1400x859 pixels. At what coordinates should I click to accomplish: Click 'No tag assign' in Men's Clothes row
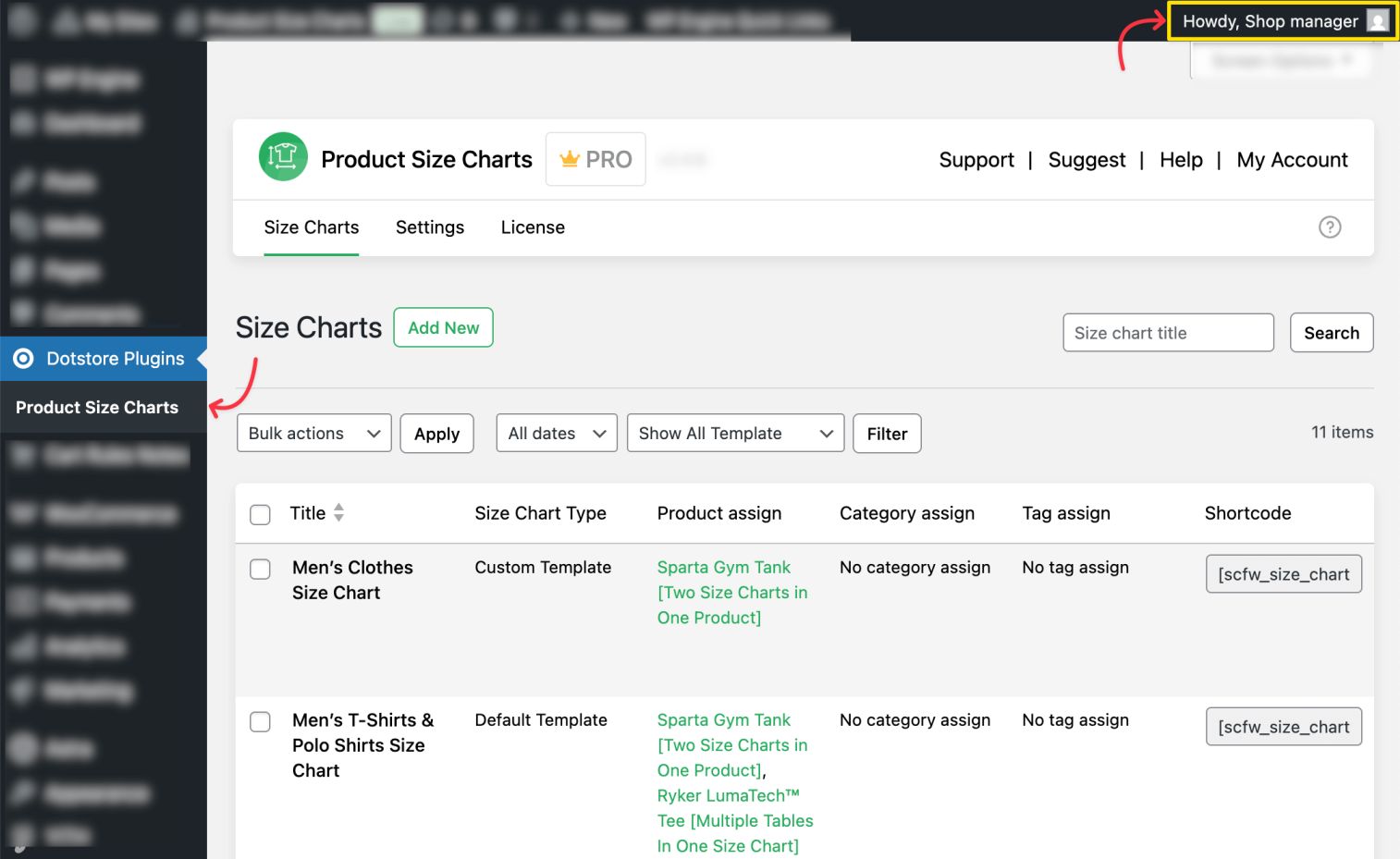click(1075, 568)
